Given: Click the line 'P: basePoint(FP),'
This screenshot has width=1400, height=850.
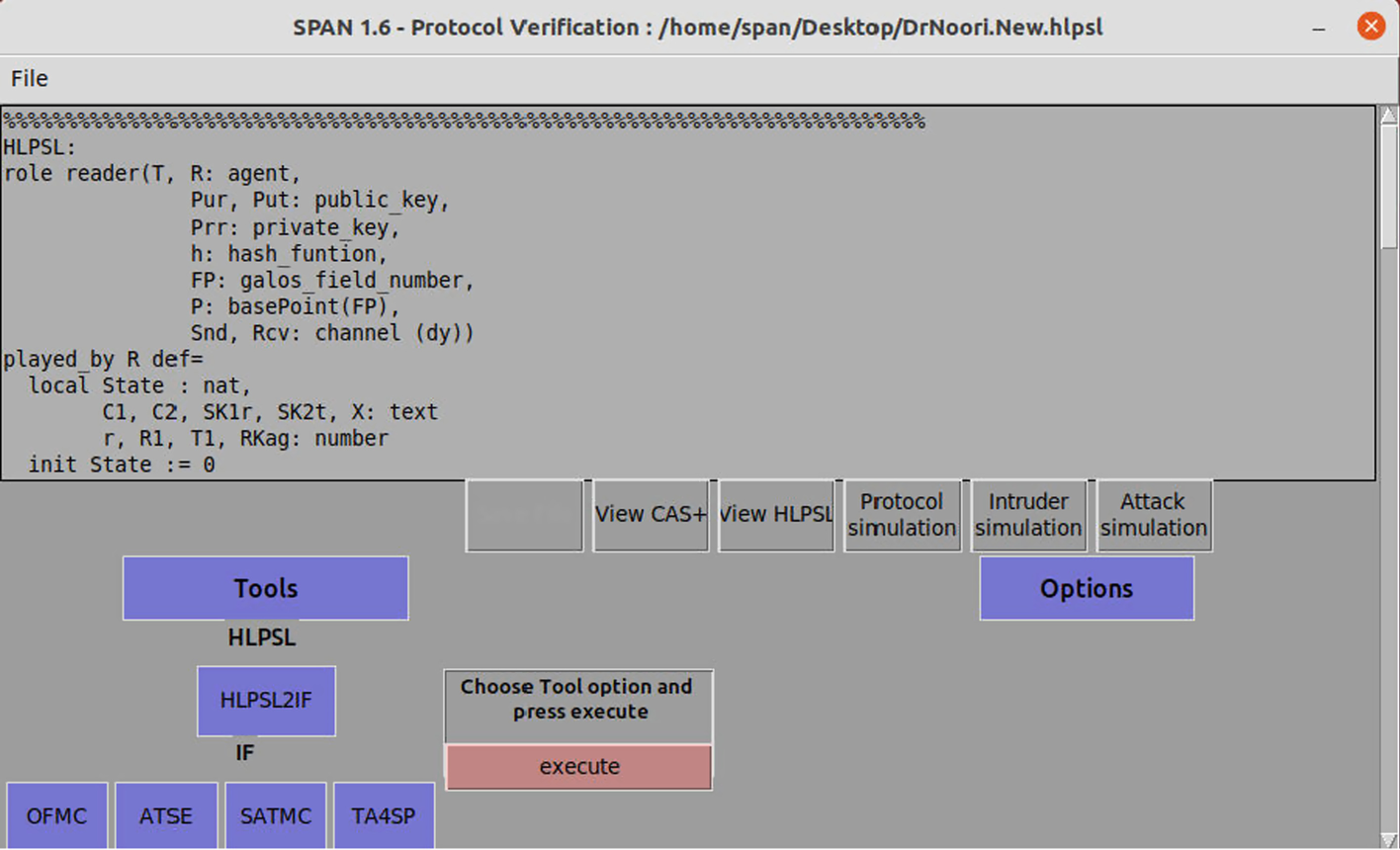Looking at the screenshot, I should (x=295, y=306).
